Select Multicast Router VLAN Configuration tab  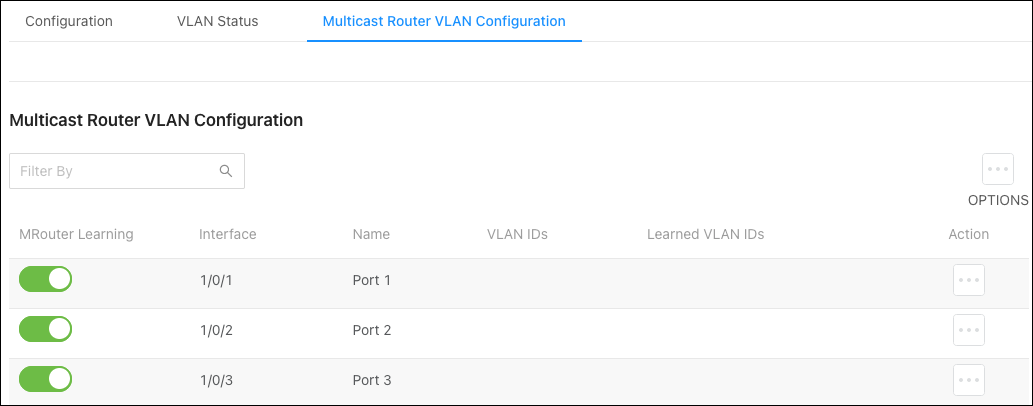pyautogui.click(x=444, y=21)
